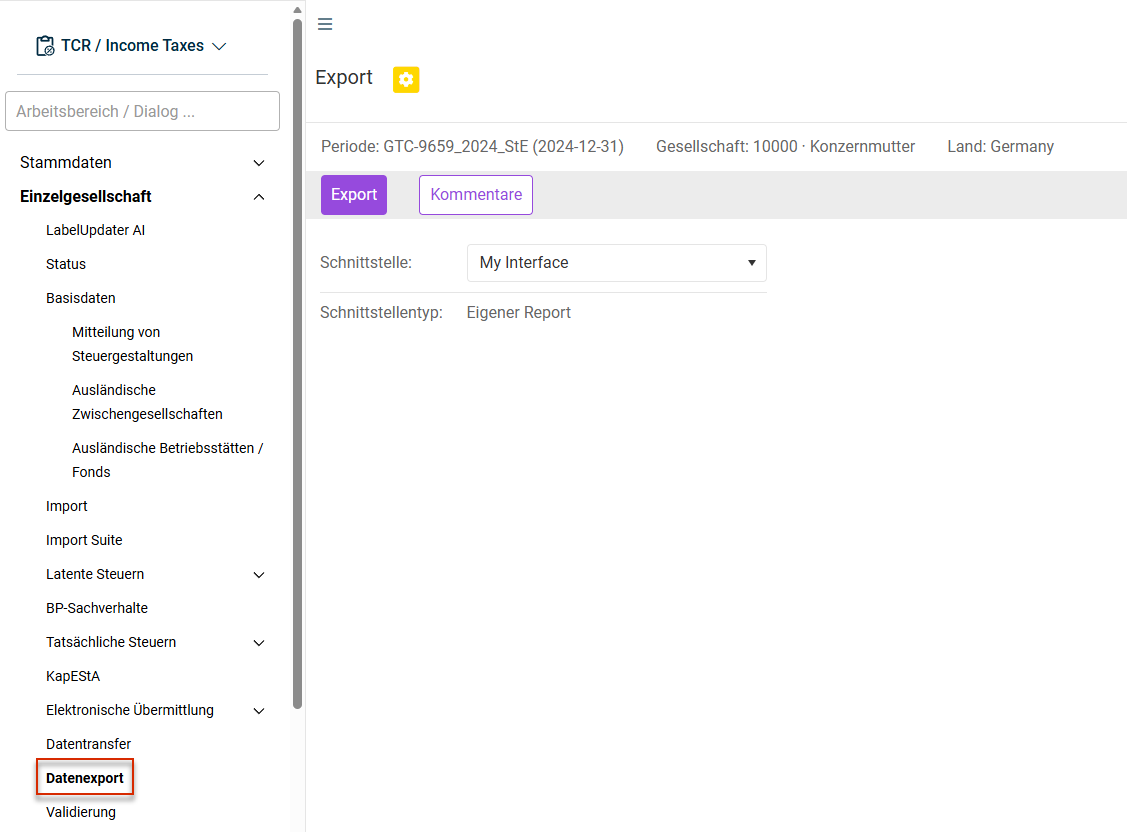The image size is (1127, 832).
Task: Expand the Latente Steuern submenu
Action: coord(259,575)
